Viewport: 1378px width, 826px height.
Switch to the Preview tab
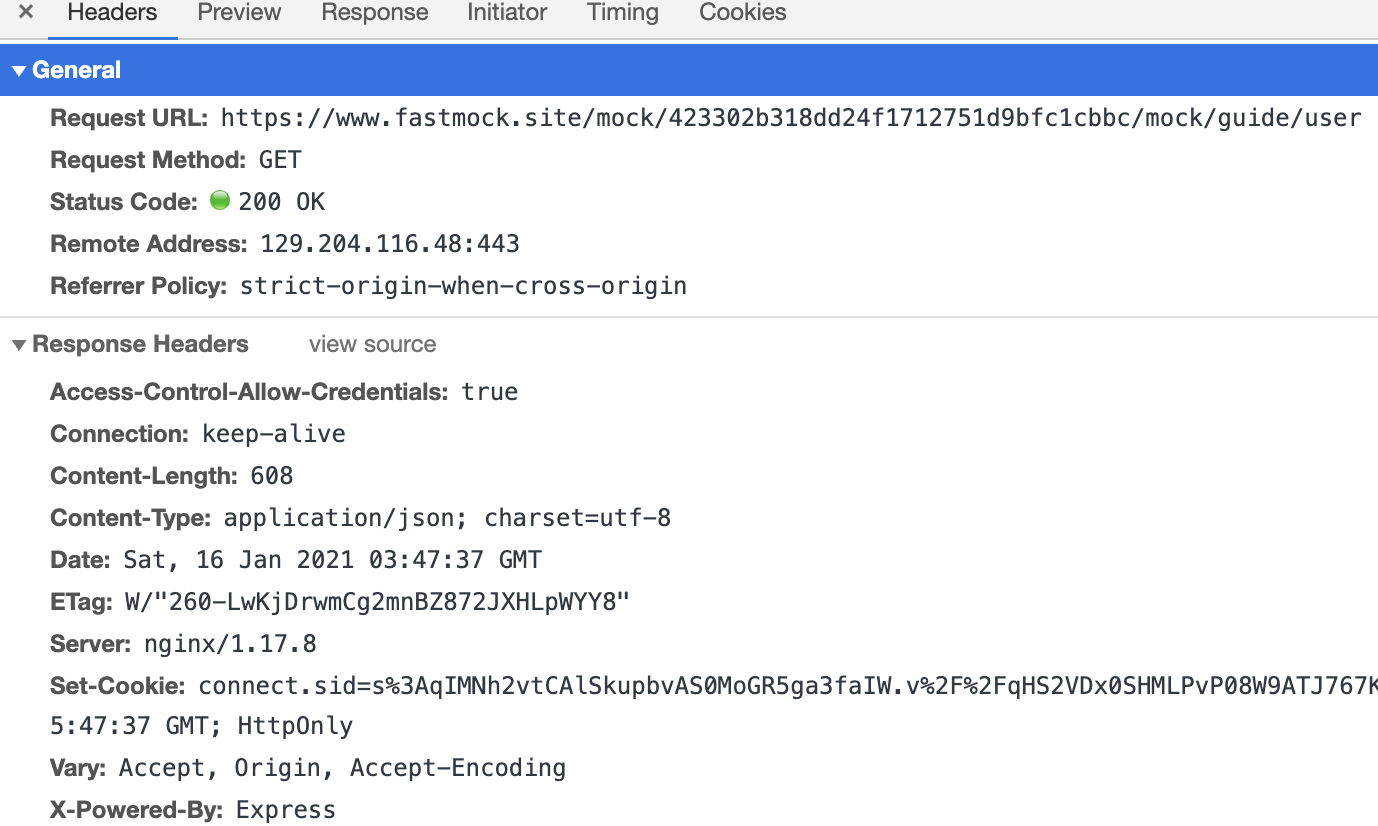(x=238, y=13)
